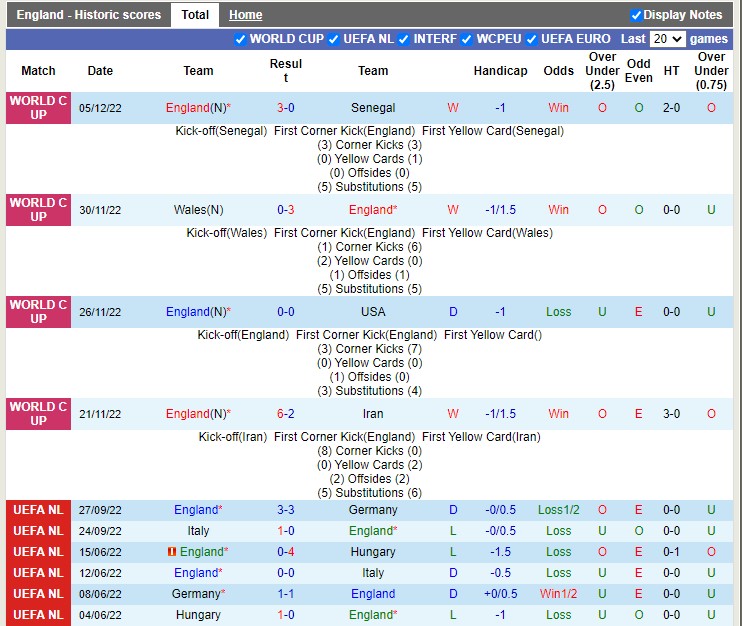
Task: Click HT score 3-0 on Iran row
Action: pos(671,414)
